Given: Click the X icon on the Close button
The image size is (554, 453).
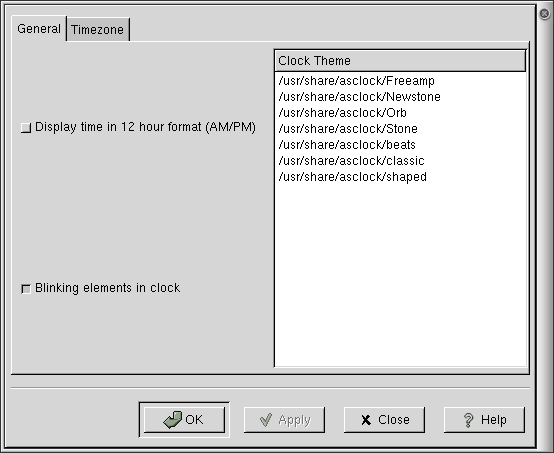Looking at the screenshot, I should (366, 420).
